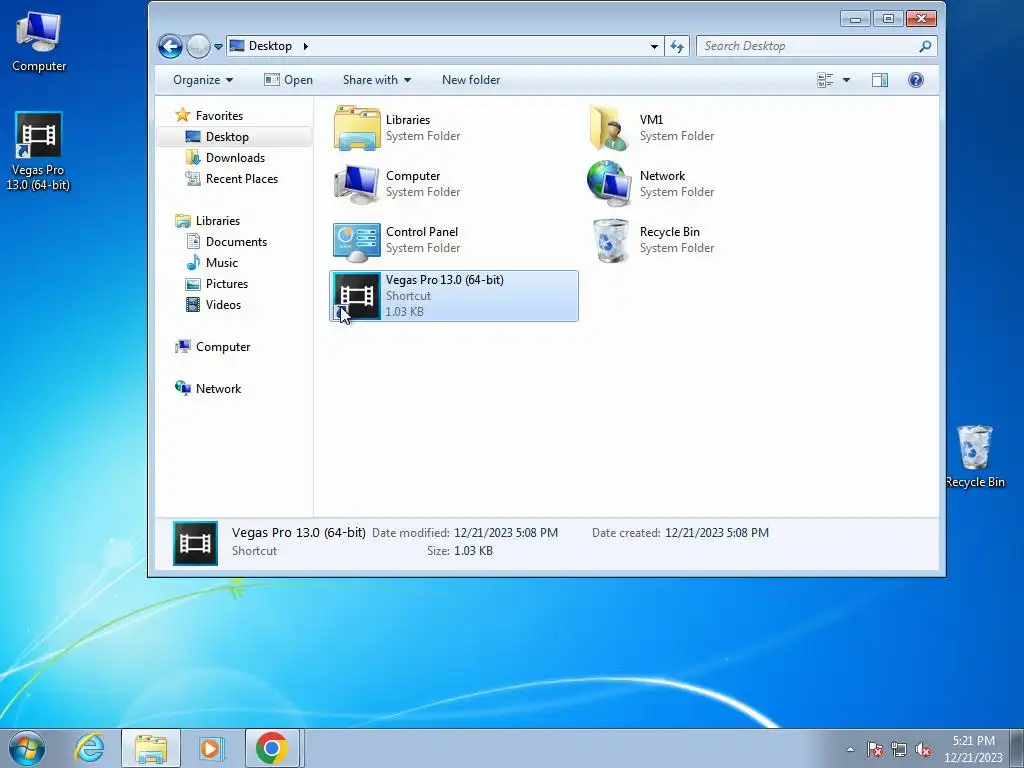
Task: Select the Control Panel icon in file list
Action: click(x=357, y=240)
